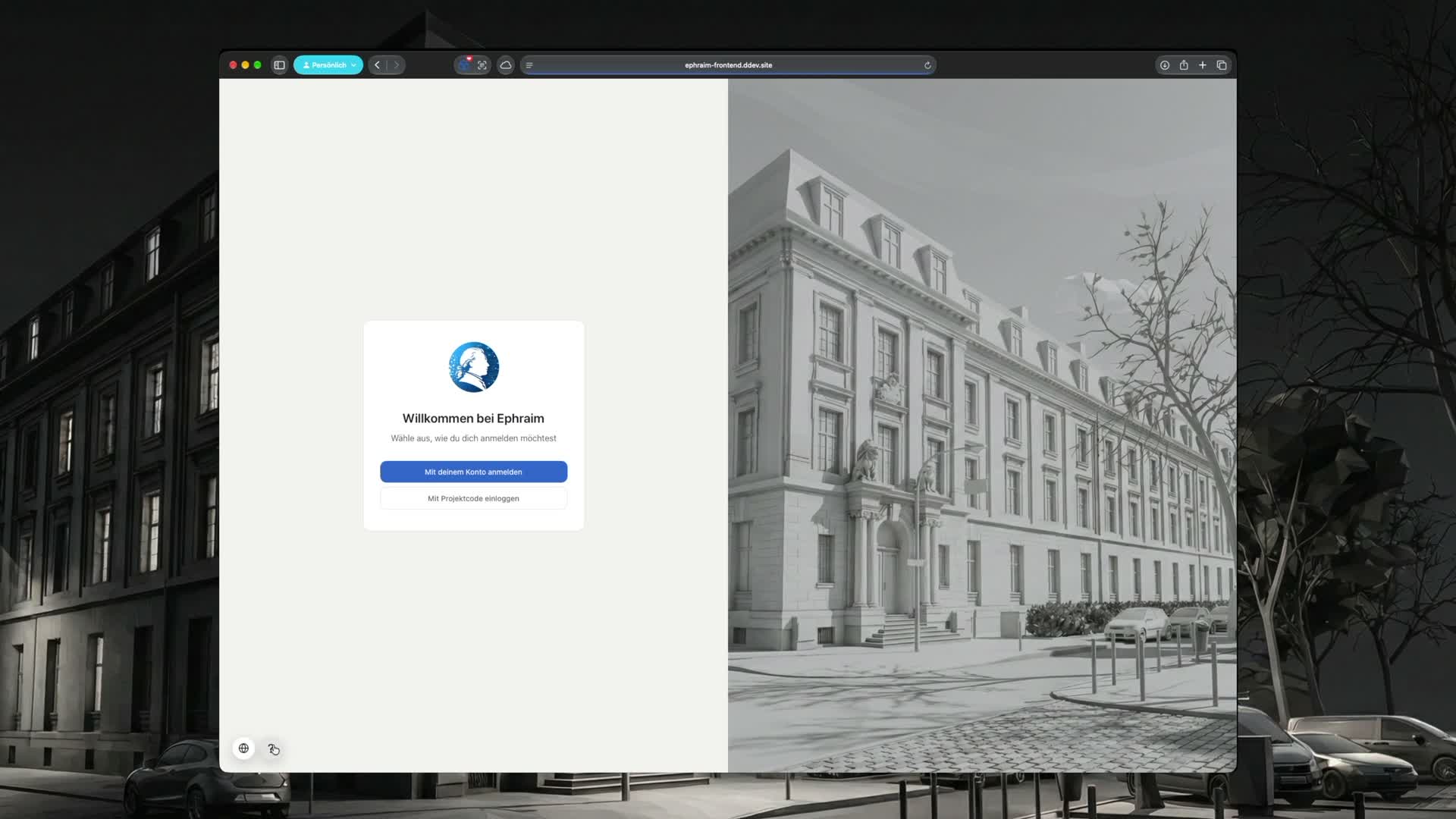This screenshot has width=1456, height=819.
Task: Go forward to the next page
Action: [x=396, y=65]
